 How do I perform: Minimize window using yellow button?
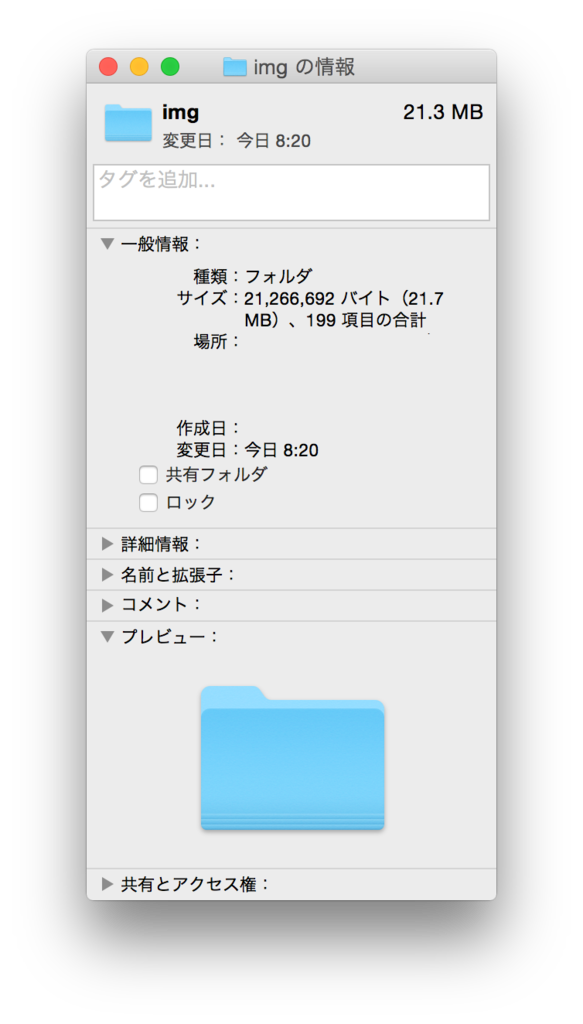tap(139, 67)
